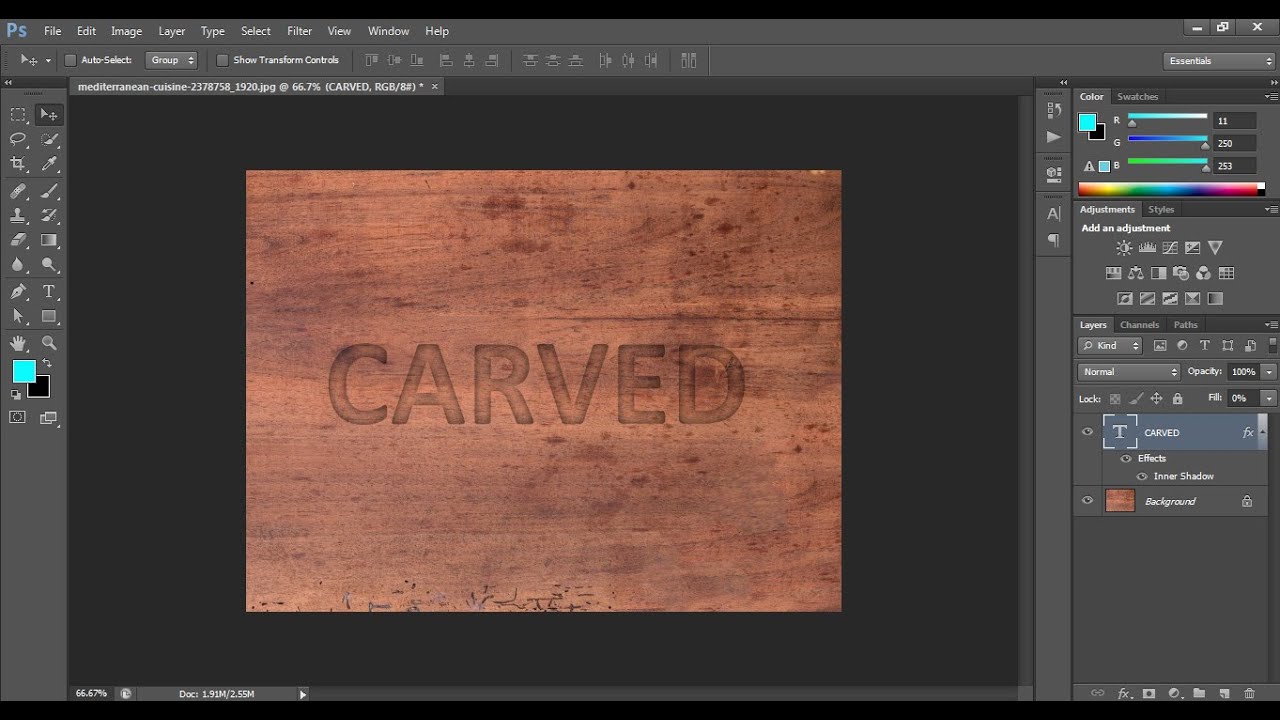Switch to the Swatches tab
The width and height of the screenshot is (1280, 720).
(x=1137, y=97)
